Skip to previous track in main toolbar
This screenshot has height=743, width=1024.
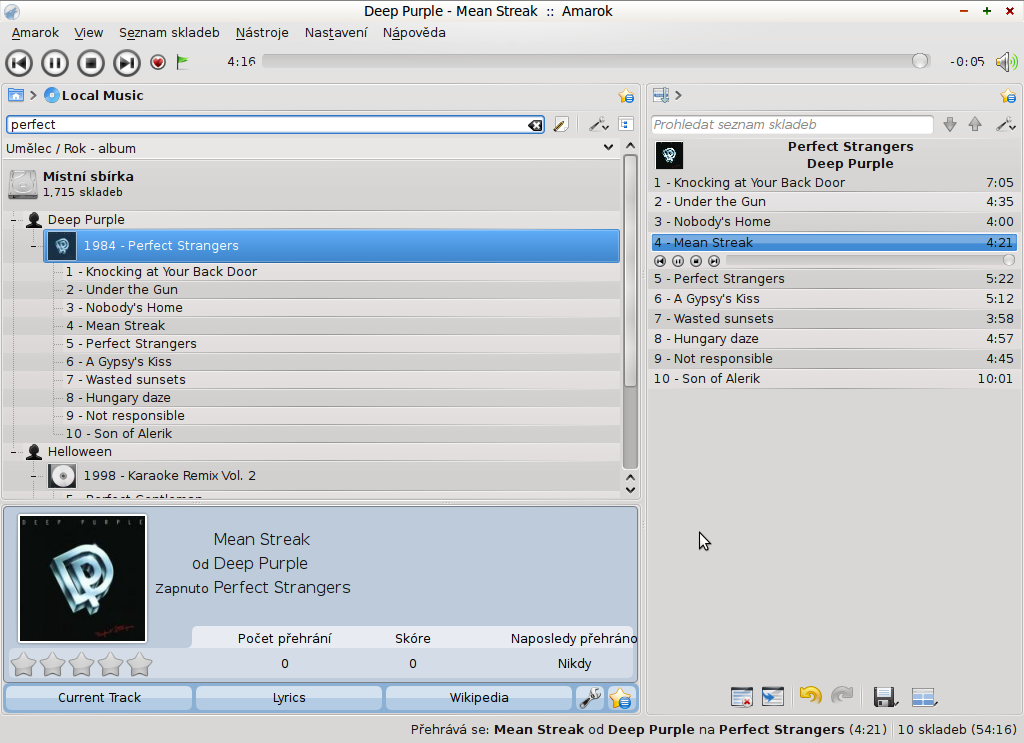(19, 63)
